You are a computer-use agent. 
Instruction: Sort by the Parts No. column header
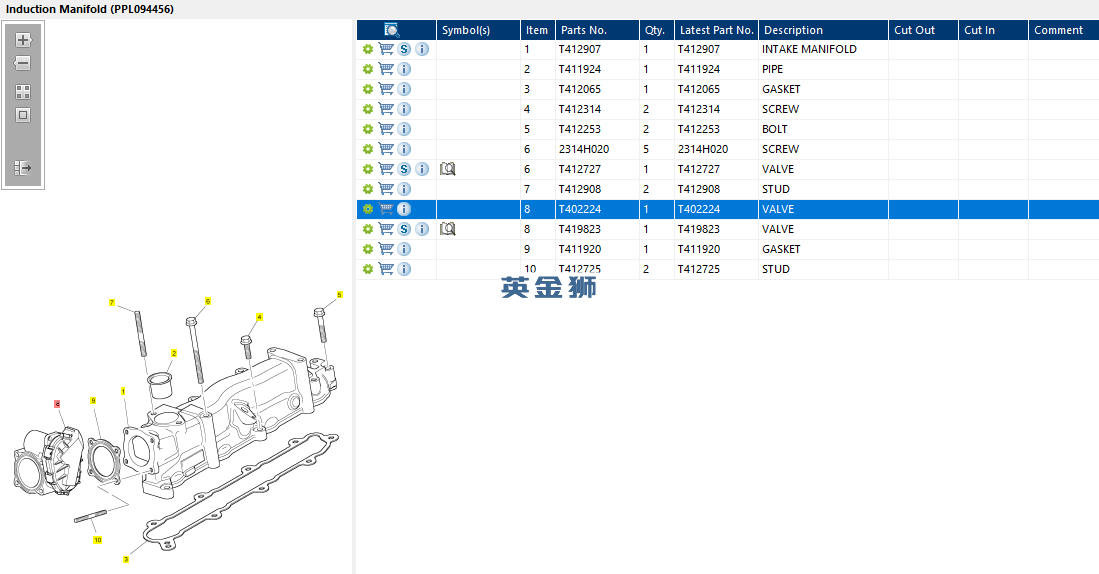(x=597, y=30)
